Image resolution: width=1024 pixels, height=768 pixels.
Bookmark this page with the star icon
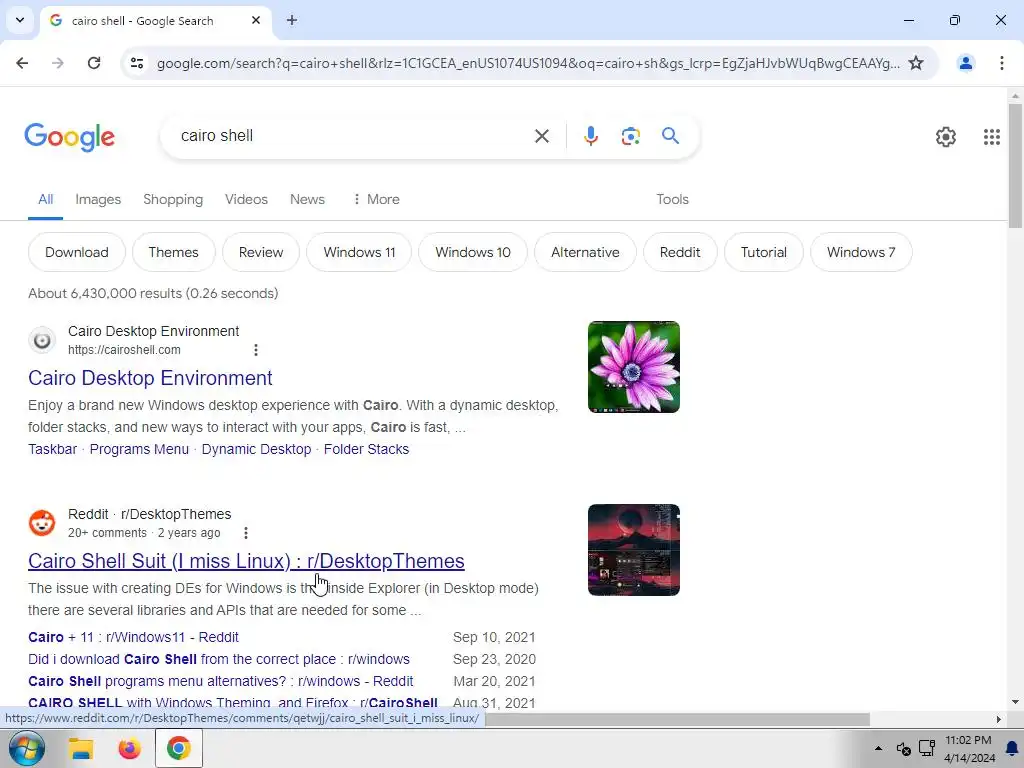pyautogui.click(x=916, y=63)
